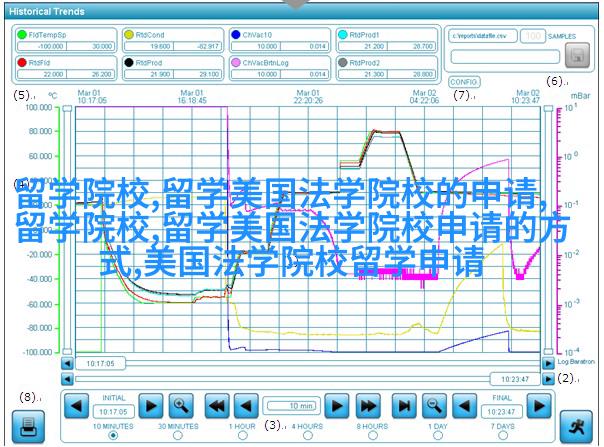Open the CONFIG button
Screen dimensions: 604x447
(x=464, y=82)
